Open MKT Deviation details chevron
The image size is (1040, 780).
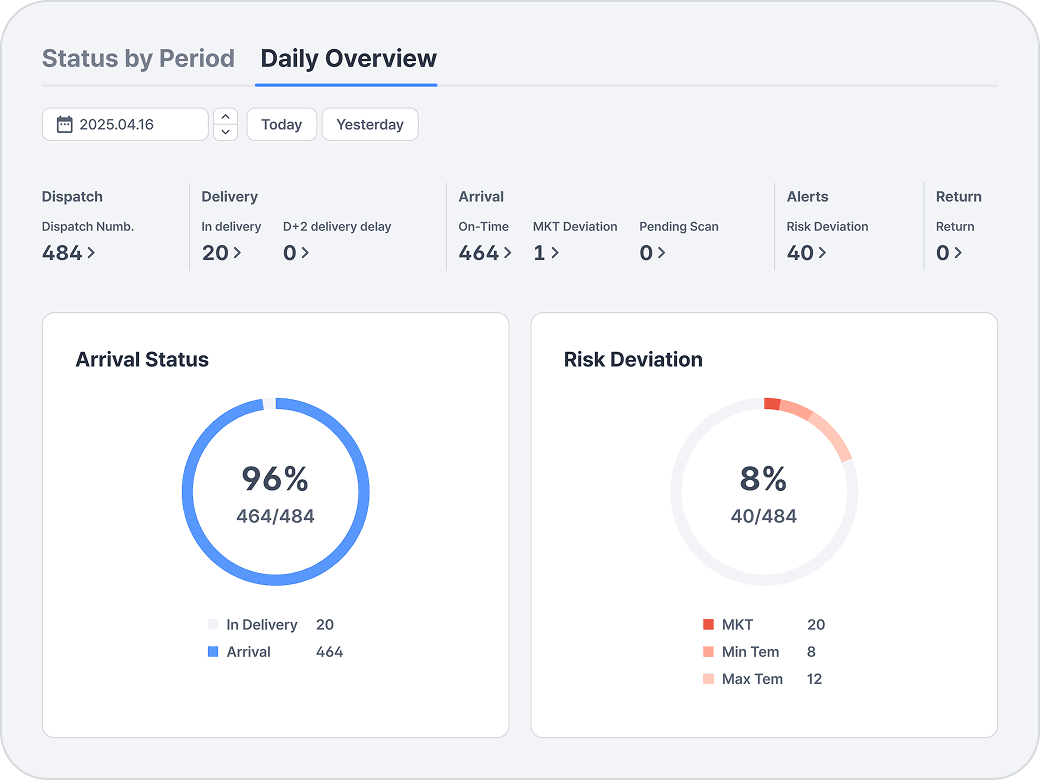(x=555, y=253)
